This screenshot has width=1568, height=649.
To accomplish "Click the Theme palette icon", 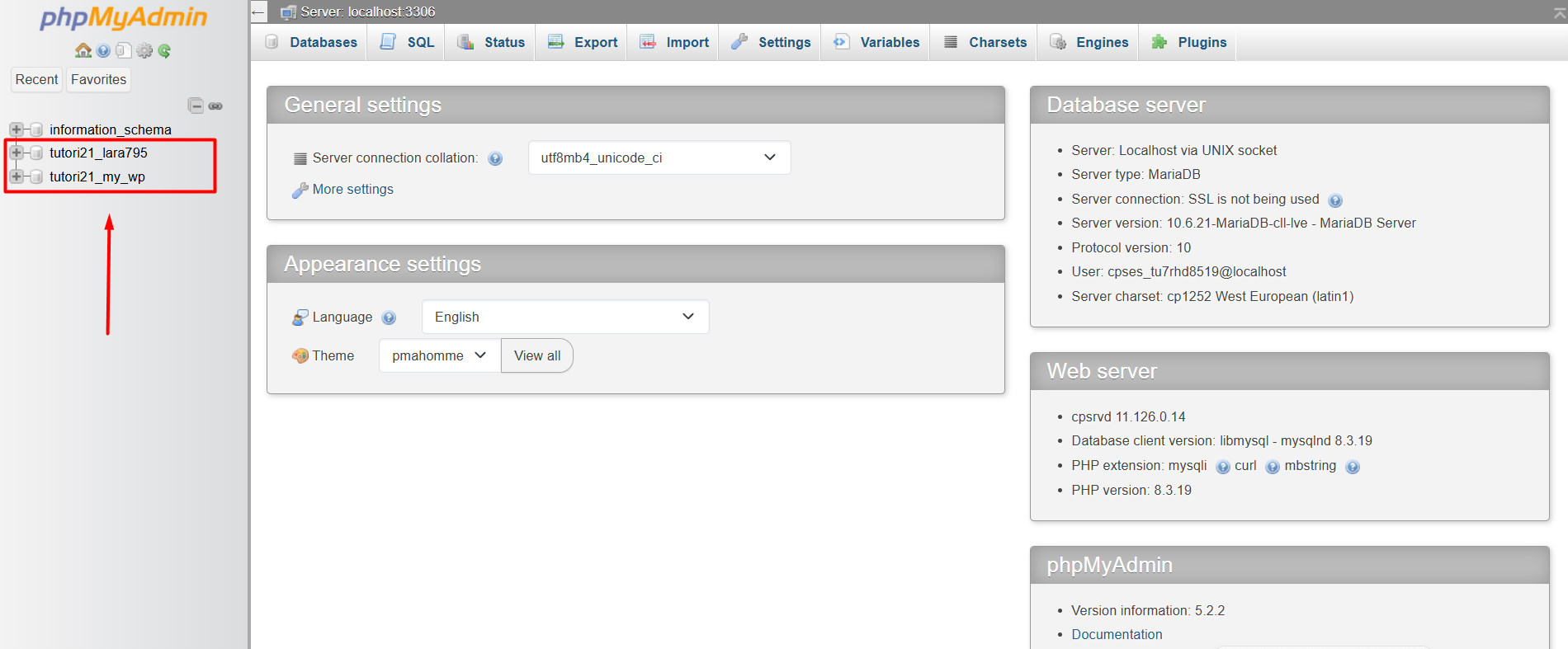I will (300, 355).
